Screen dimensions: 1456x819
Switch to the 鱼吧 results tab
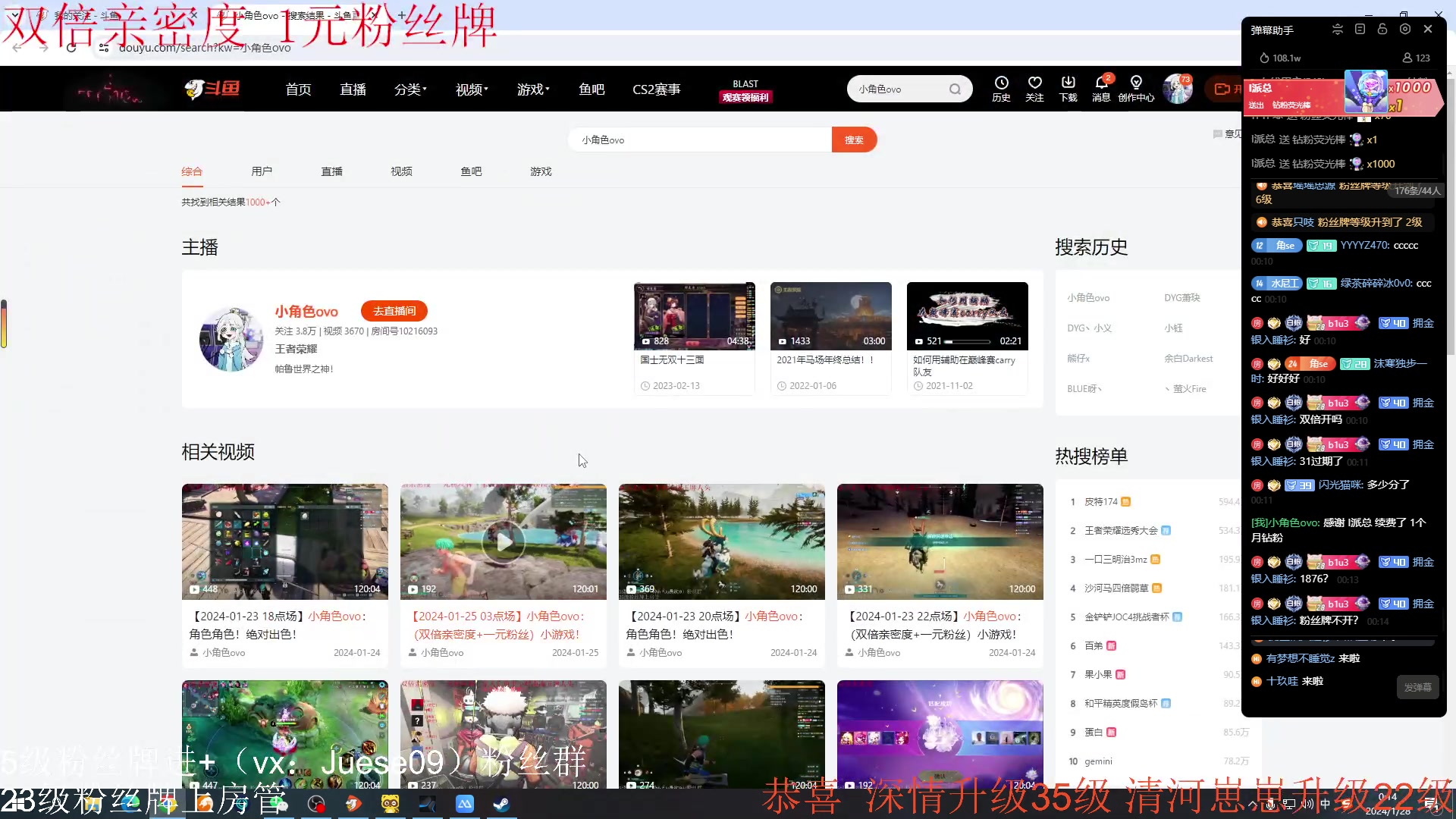tap(471, 171)
